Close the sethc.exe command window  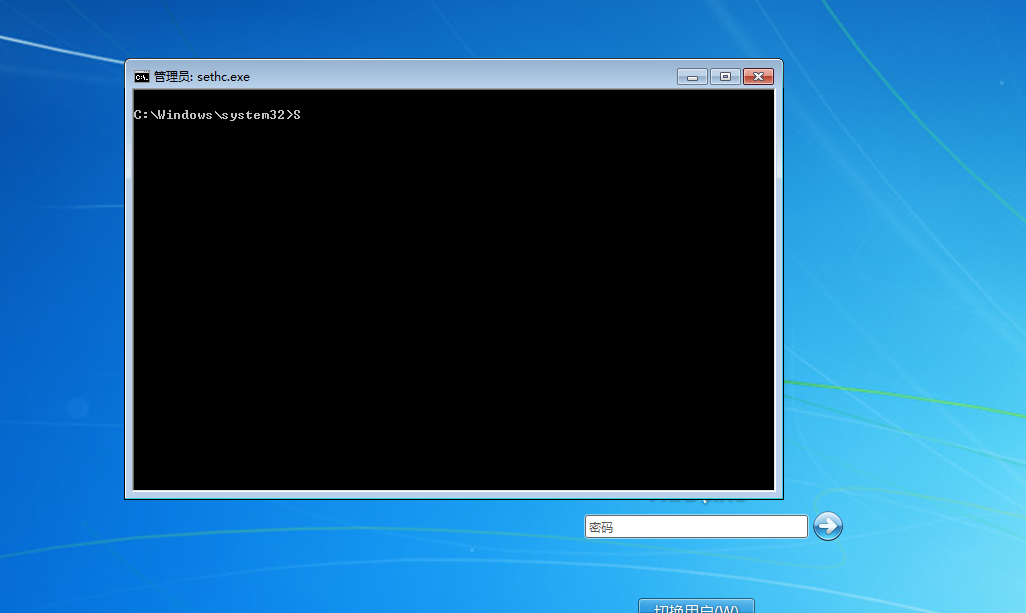pos(759,77)
